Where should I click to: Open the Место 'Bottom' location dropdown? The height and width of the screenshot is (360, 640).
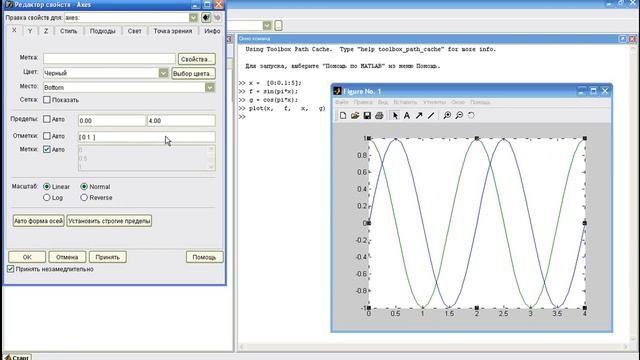210,87
